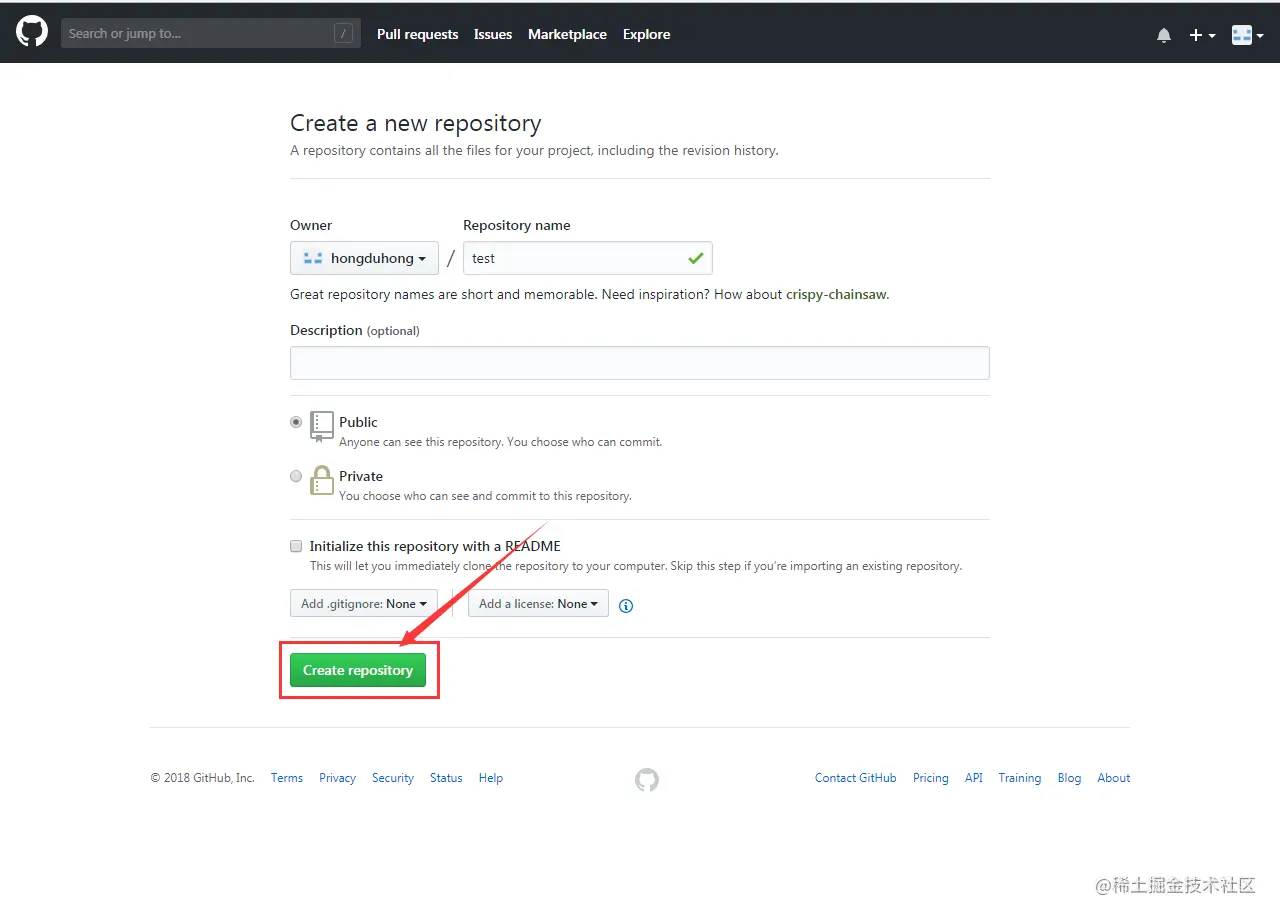Open the Training footer link
Viewport: 1280px width, 920px height.
[1020, 778]
